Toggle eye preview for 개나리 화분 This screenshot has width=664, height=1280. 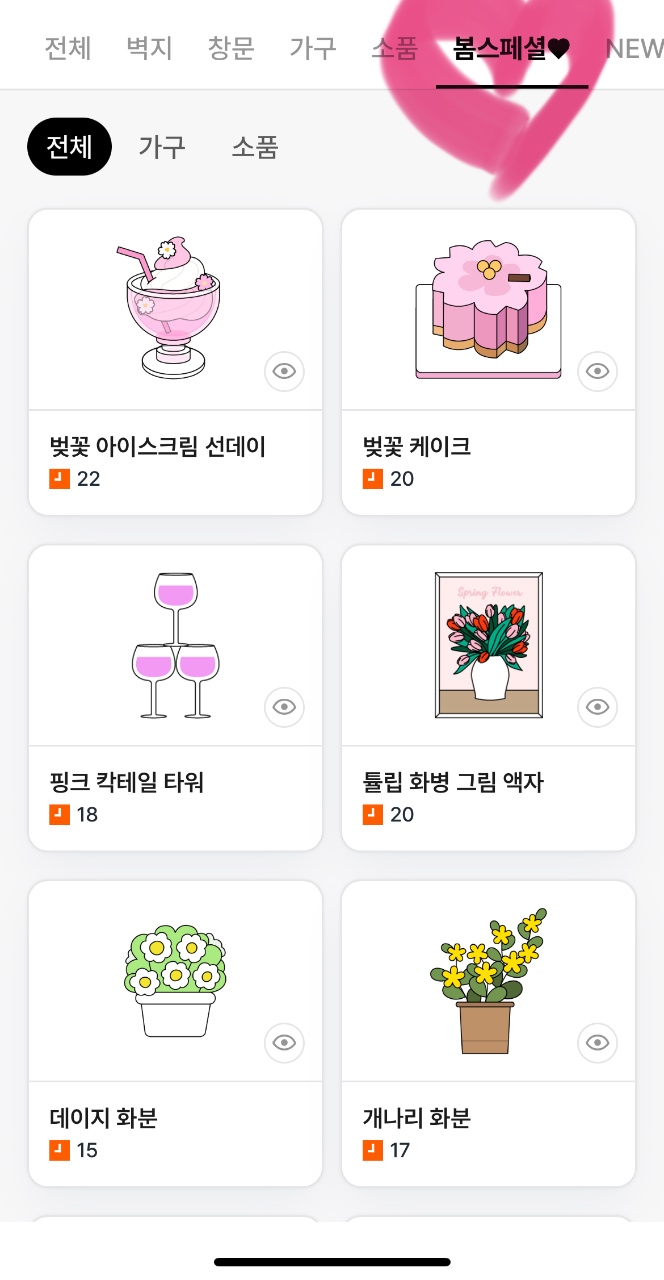point(598,1044)
